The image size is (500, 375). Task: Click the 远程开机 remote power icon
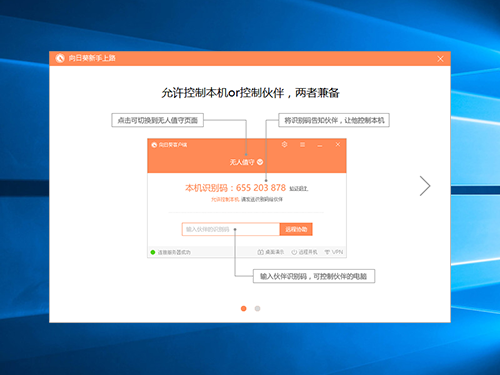(x=294, y=252)
